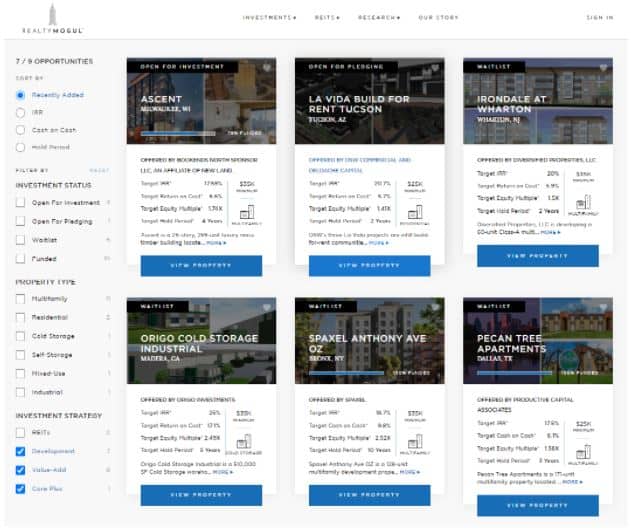The image size is (631, 530).
Task: Click cold storage building icon on Origo card
Action: pyautogui.click(x=244, y=441)
